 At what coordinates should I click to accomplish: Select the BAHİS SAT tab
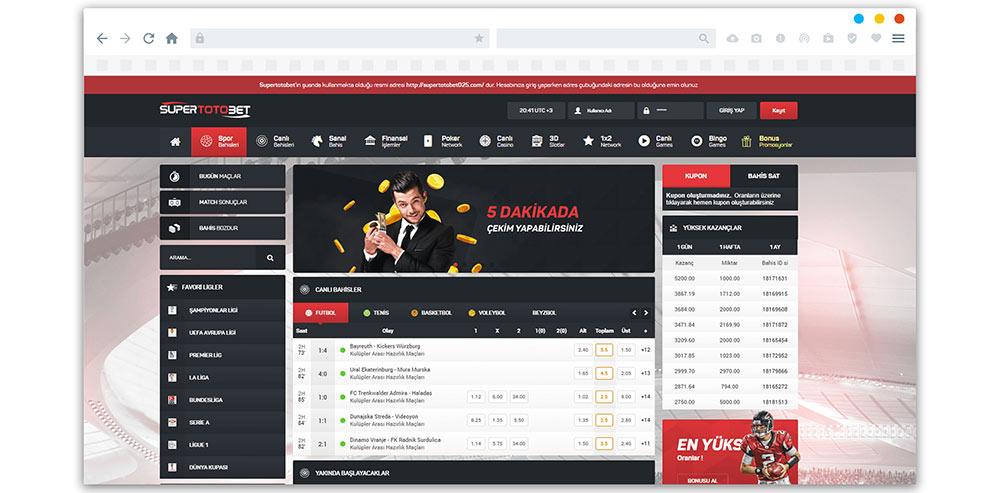pos(763,175)
